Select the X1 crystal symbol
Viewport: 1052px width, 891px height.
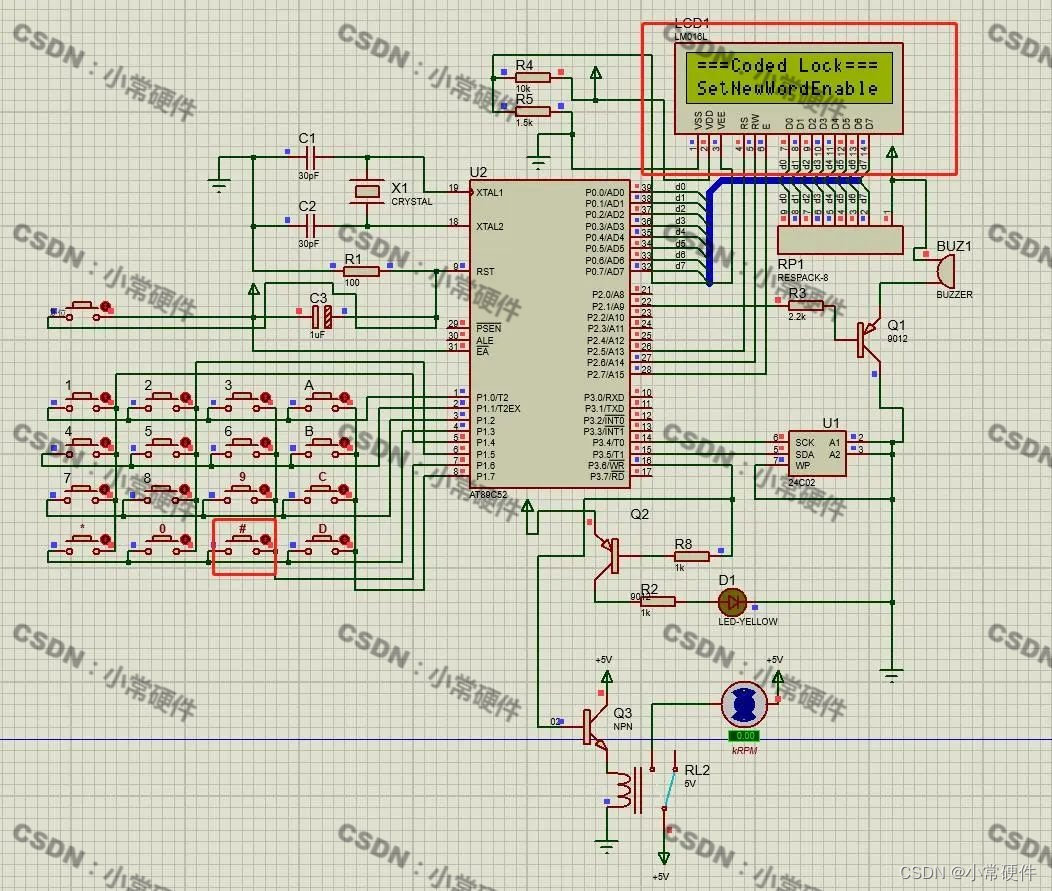click(367, 191)
